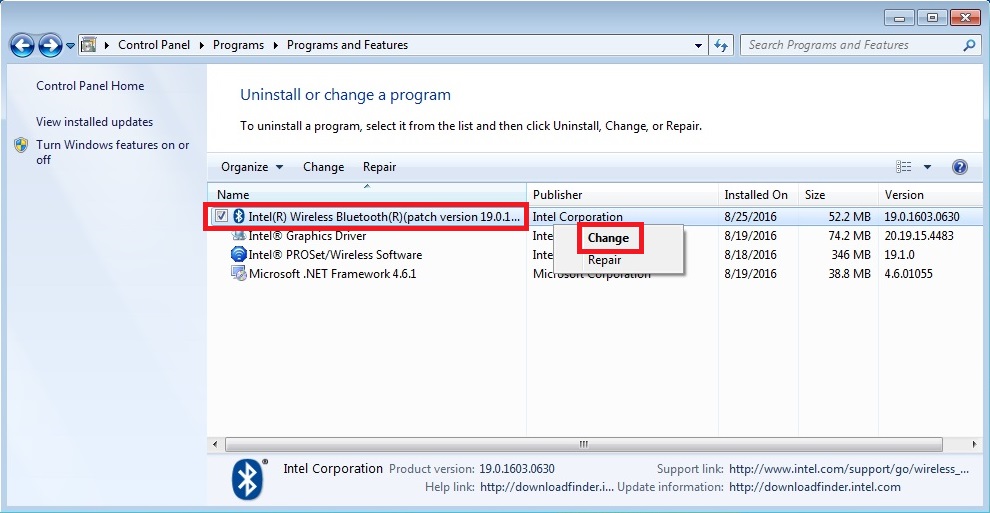
Task: Open the address bar history dropdown
Action: coord(698,45)
